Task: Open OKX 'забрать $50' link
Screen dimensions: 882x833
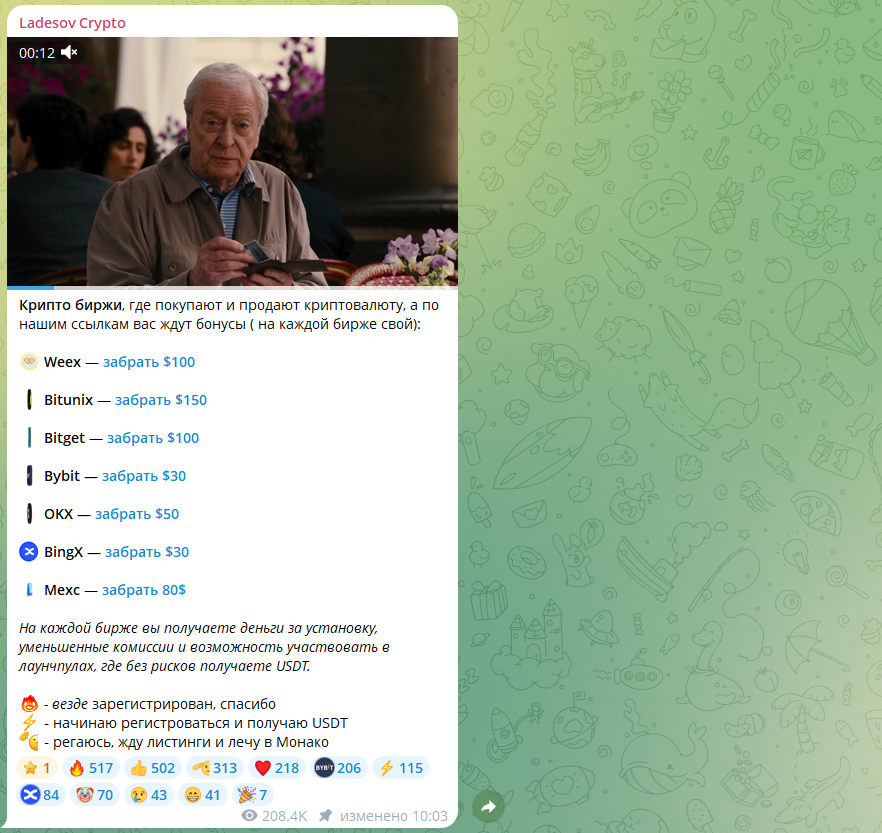Action: tap(137, 514)
